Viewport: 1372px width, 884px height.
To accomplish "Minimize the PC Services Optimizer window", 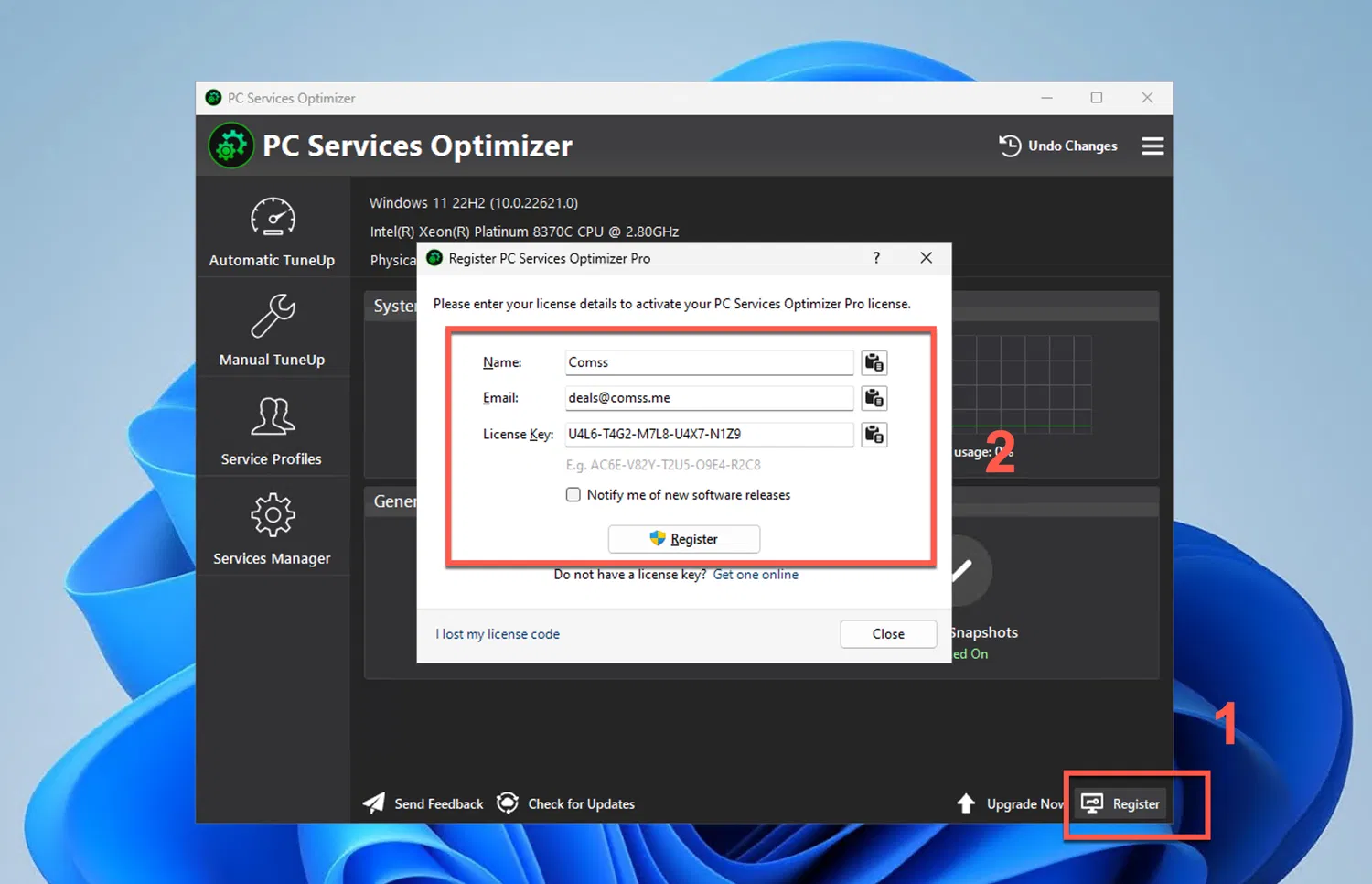I will [x=1047, y=98].
